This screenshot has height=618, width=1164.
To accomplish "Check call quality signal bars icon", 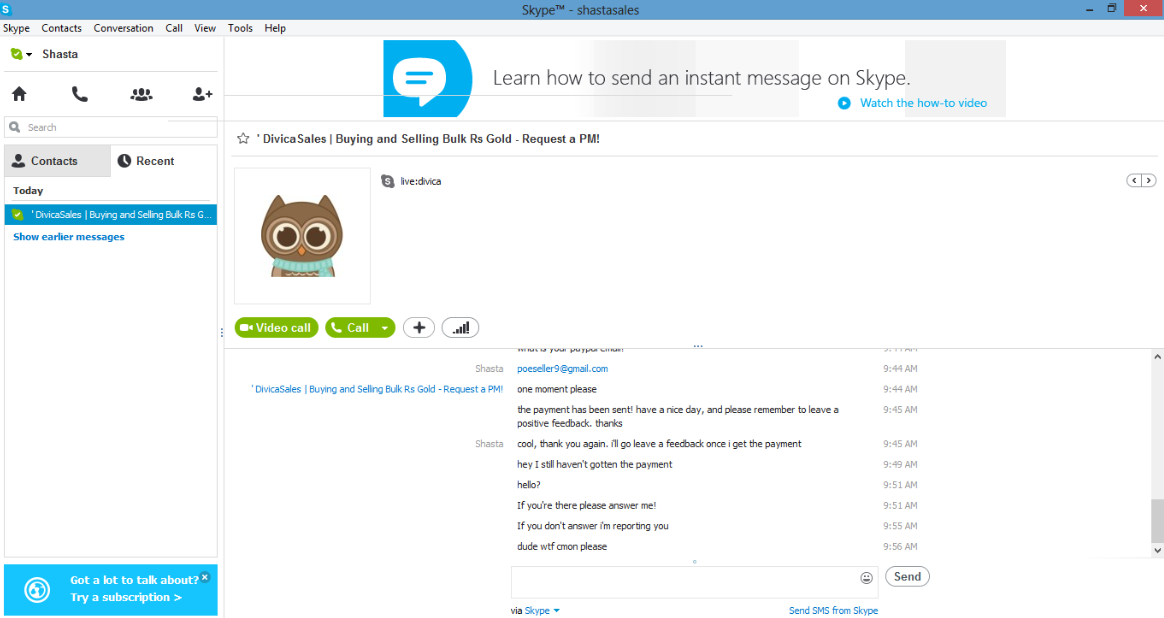I will pyautogui.click(x=460, y=328).
